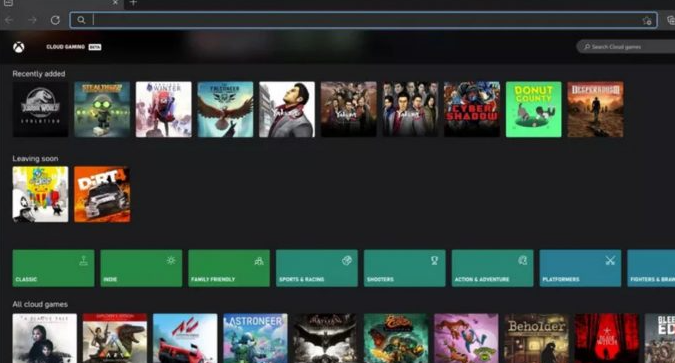The image size is (675, 363).
Task: Click the browser forward arrow
Action: 32,20
